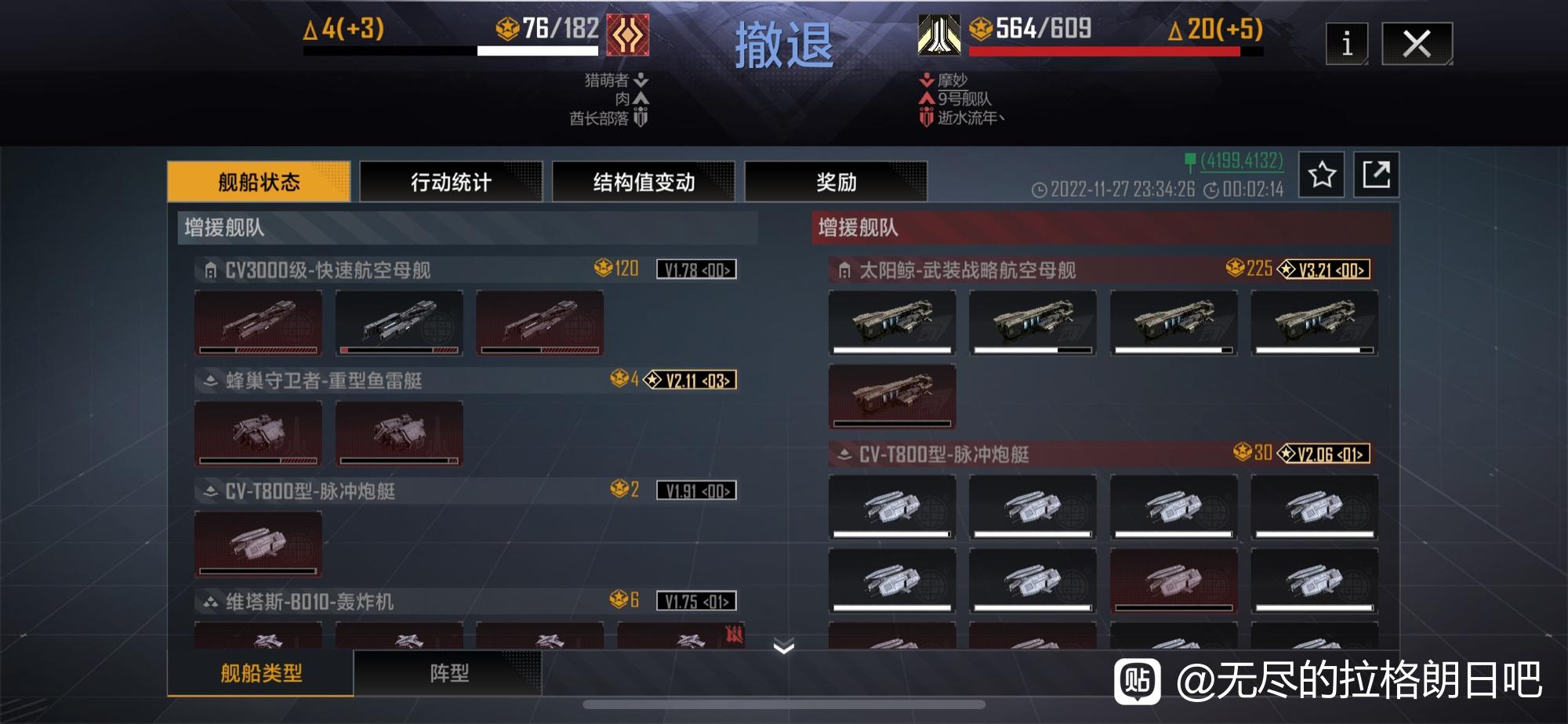Viewport: 1568px width, 724px height.
Task: Open the info button
Action: coord(1347,44)
